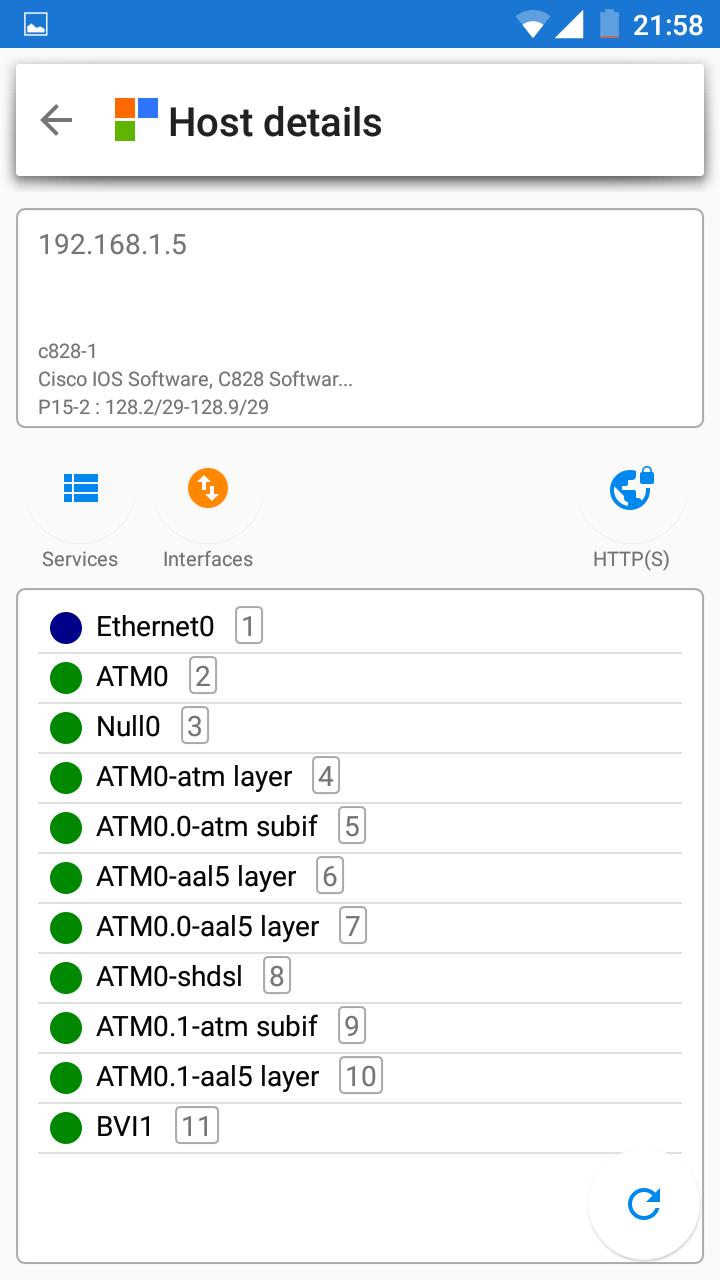The height and width of the screenshot is (1280, 720).
Task: Tap the green status dot for BVI1
Action: [x=66, y=1128]
